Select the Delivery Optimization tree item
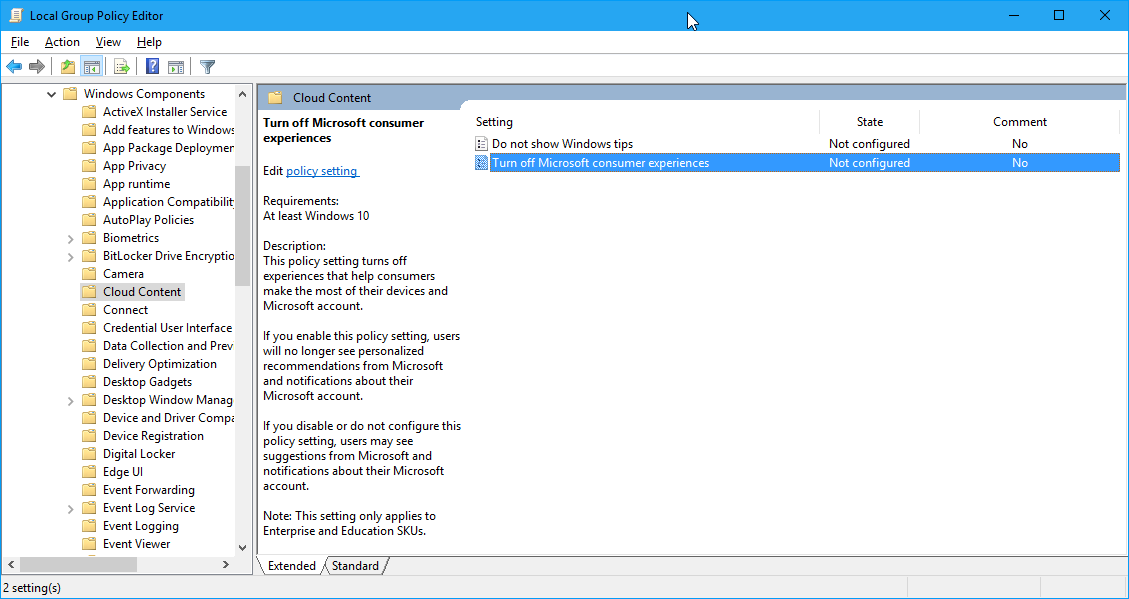This screenshot has height=599, width=1129. 160,364
